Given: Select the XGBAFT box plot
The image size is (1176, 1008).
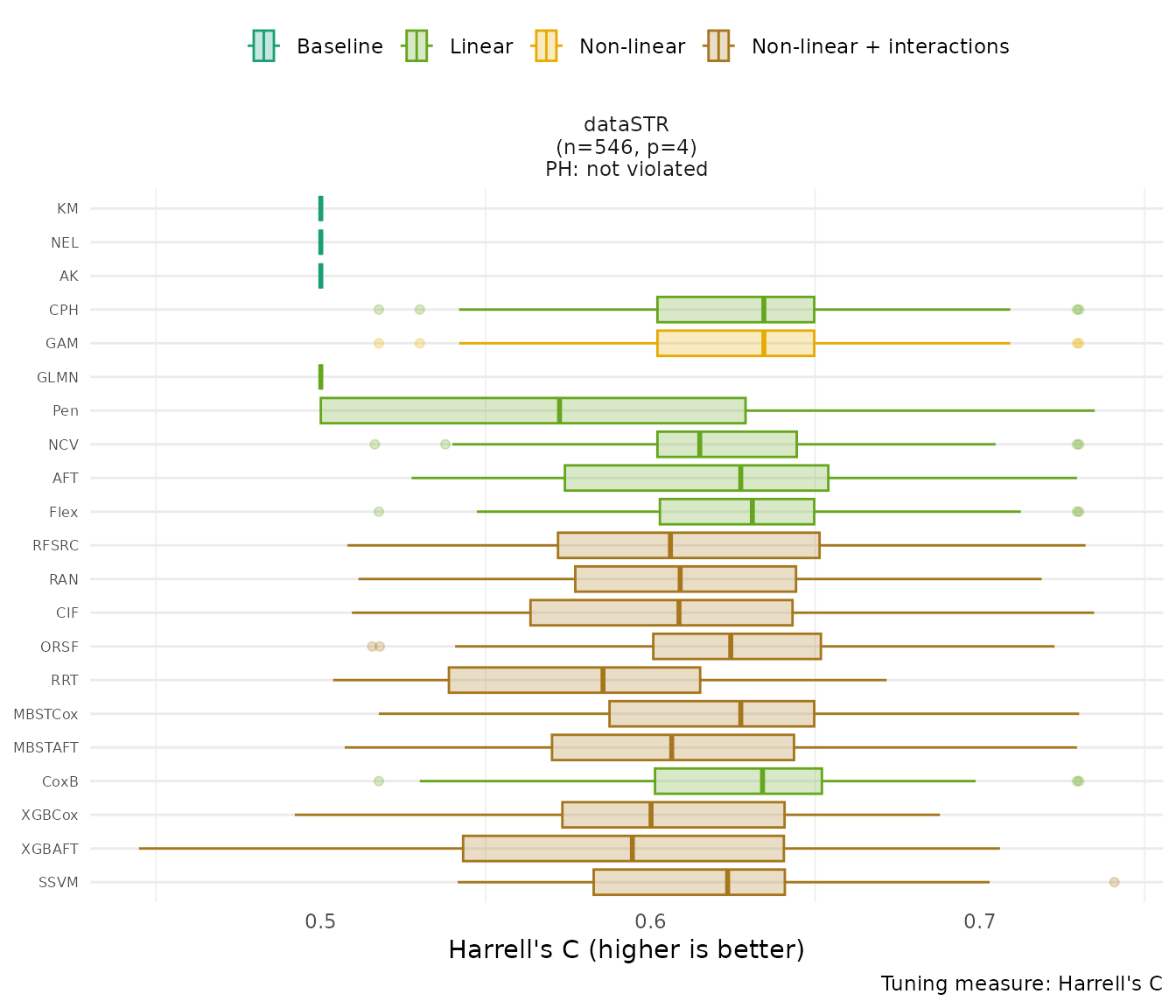Looking at the screenshot, I should click(623, 849).
